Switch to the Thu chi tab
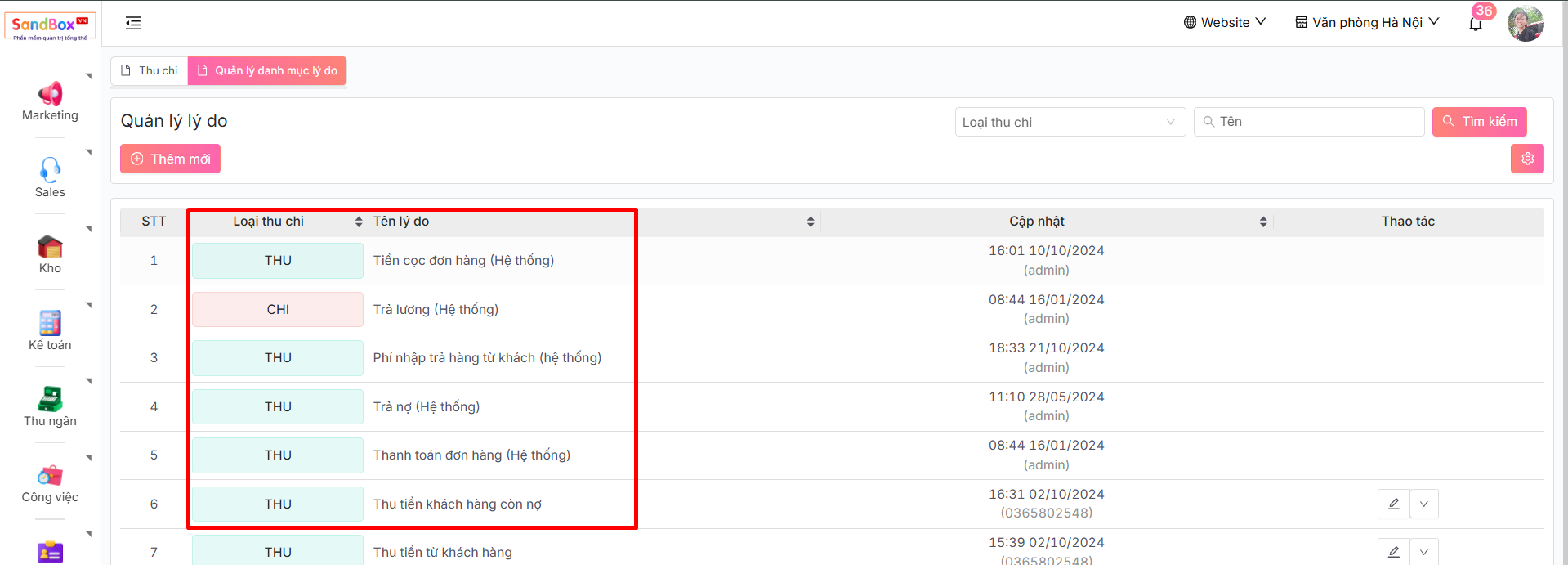 pos(150,70)
